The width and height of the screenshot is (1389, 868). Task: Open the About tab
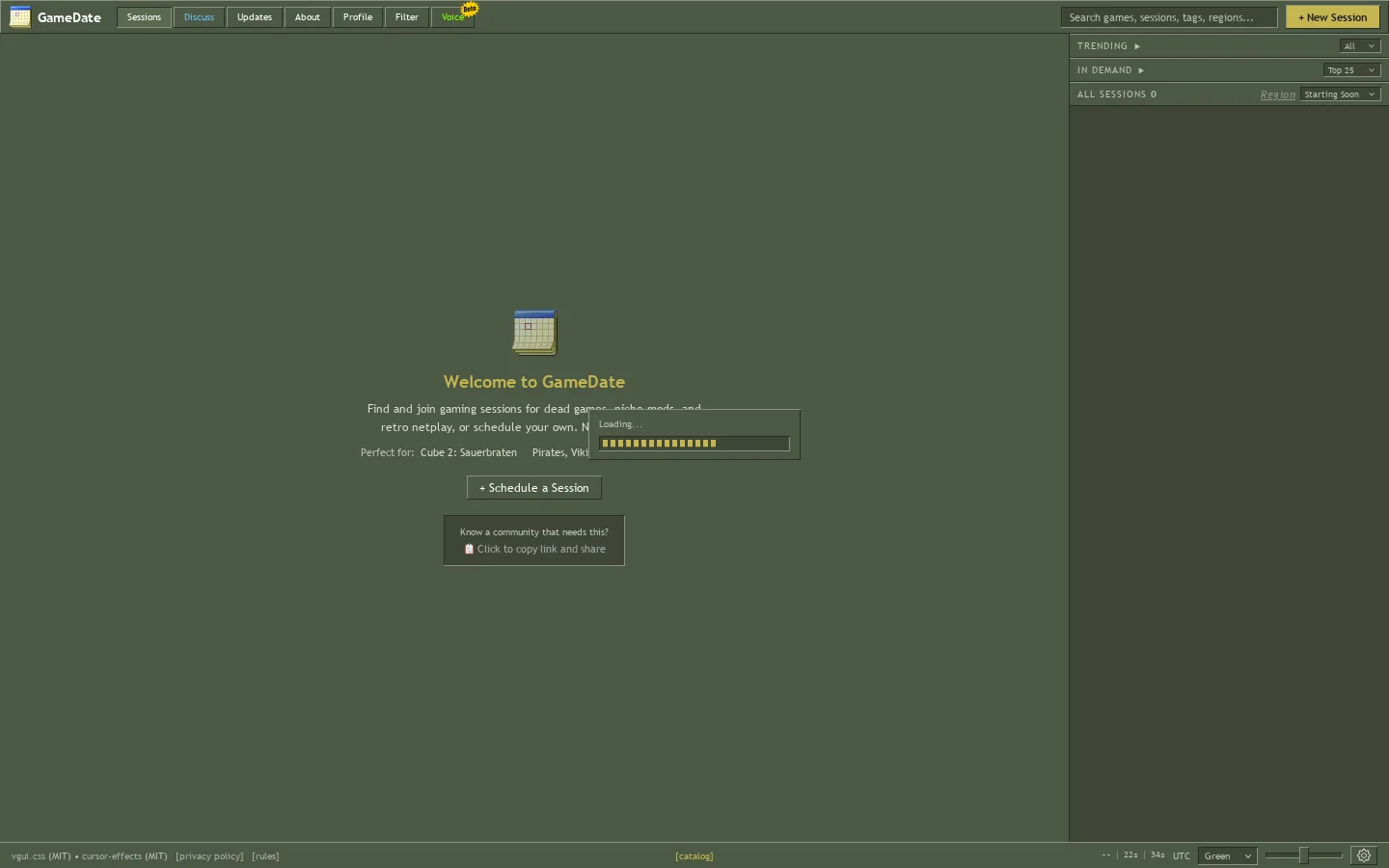coord(308,17)
